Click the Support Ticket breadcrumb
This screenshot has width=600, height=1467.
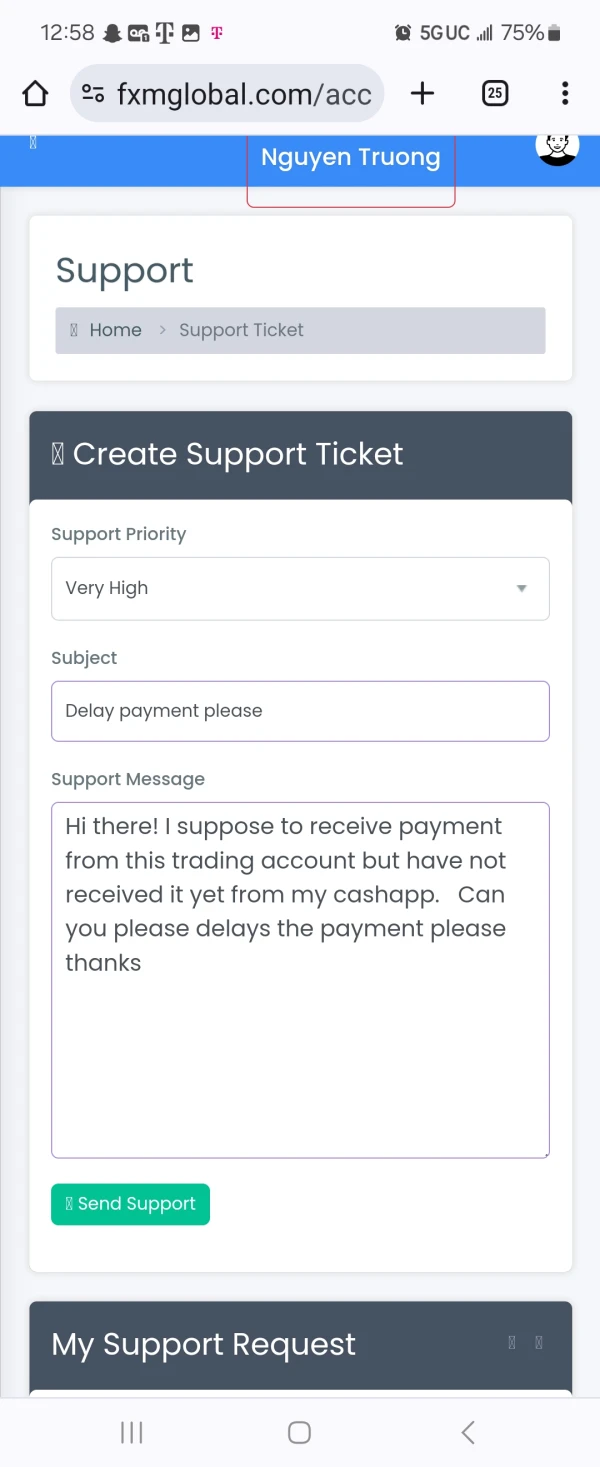[241, 330]
